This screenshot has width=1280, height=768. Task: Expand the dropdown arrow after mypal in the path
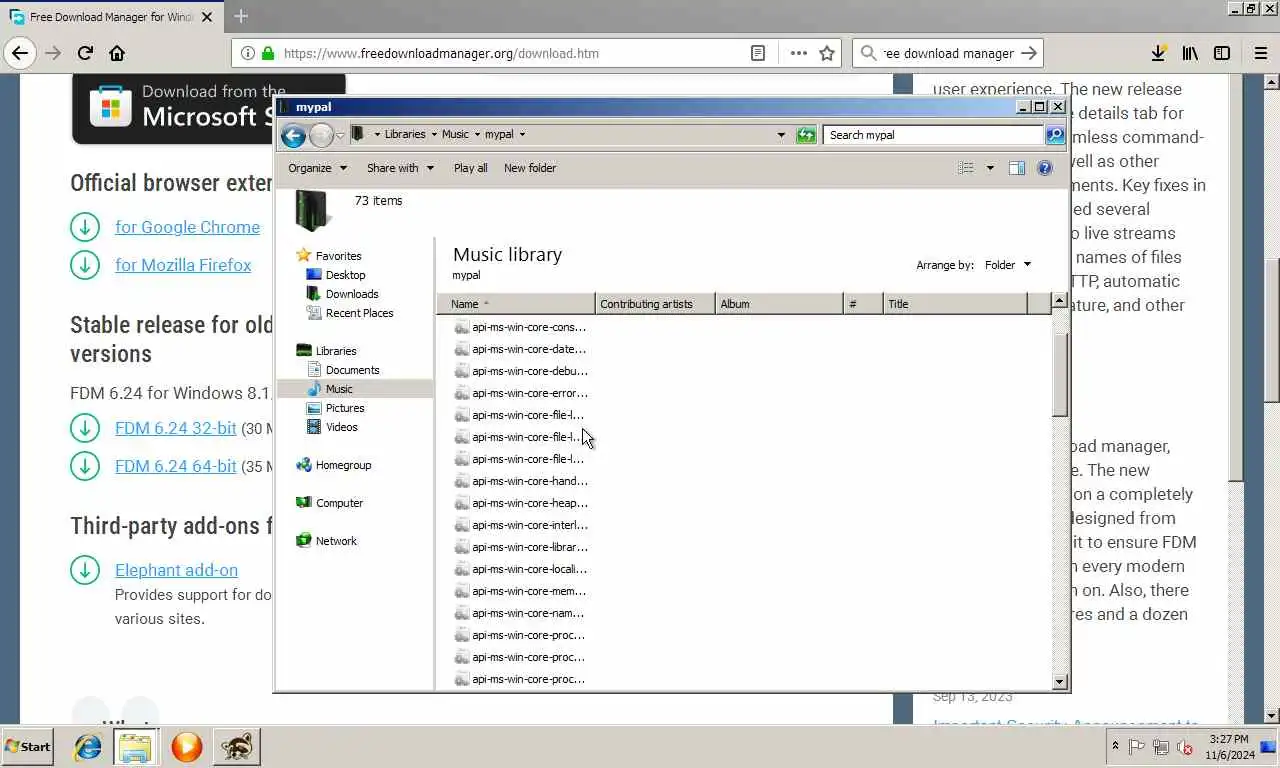click(522, 135)
